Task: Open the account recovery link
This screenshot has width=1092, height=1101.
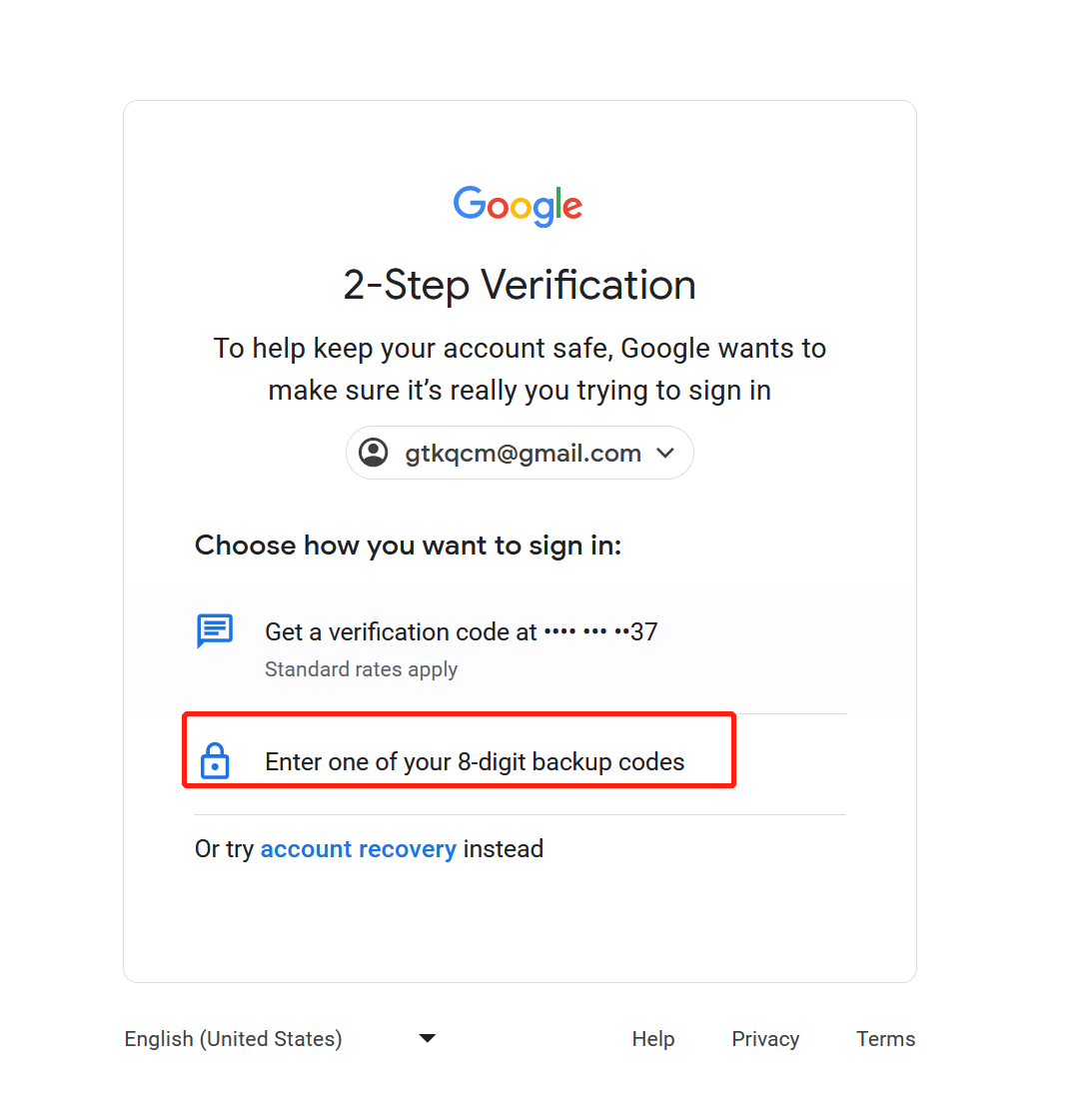Action: click(358, 849)
